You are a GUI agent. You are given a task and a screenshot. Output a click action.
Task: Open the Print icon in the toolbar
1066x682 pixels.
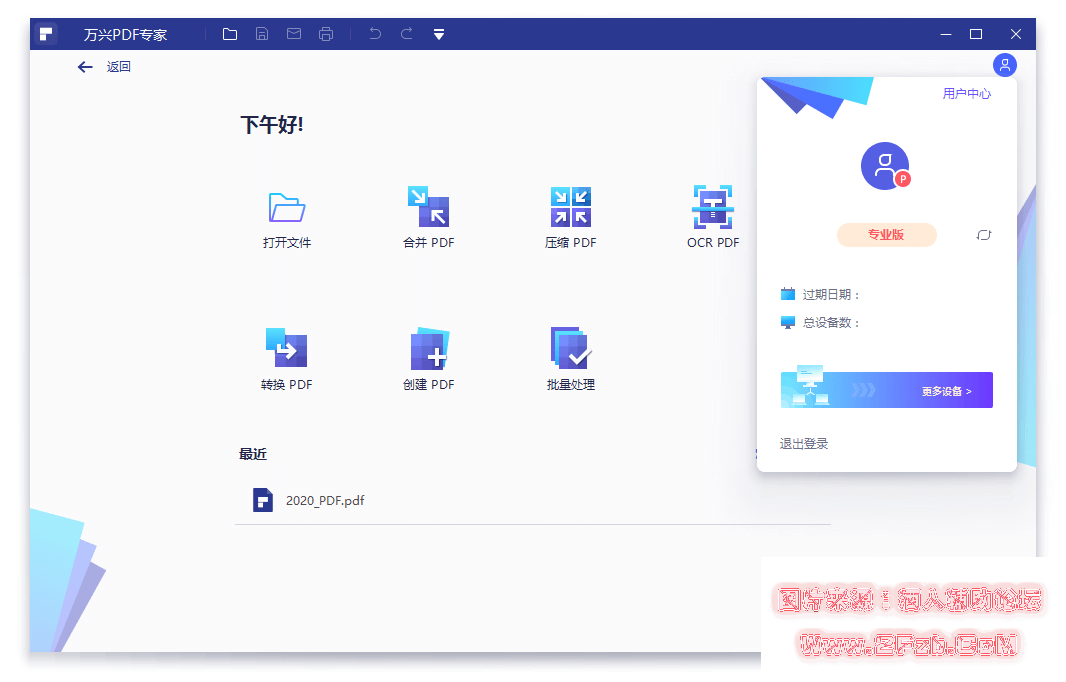click(325, 33)
